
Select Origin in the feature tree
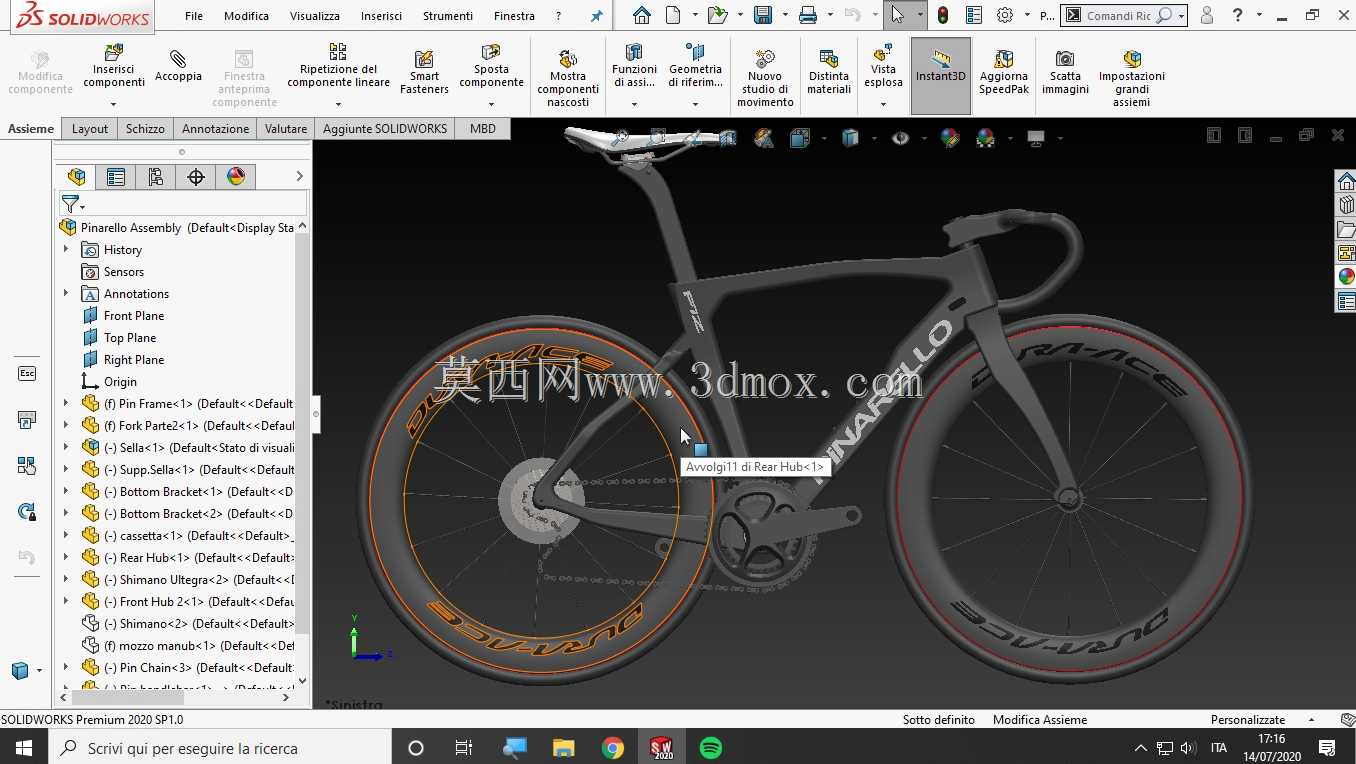tap(120, 382)
